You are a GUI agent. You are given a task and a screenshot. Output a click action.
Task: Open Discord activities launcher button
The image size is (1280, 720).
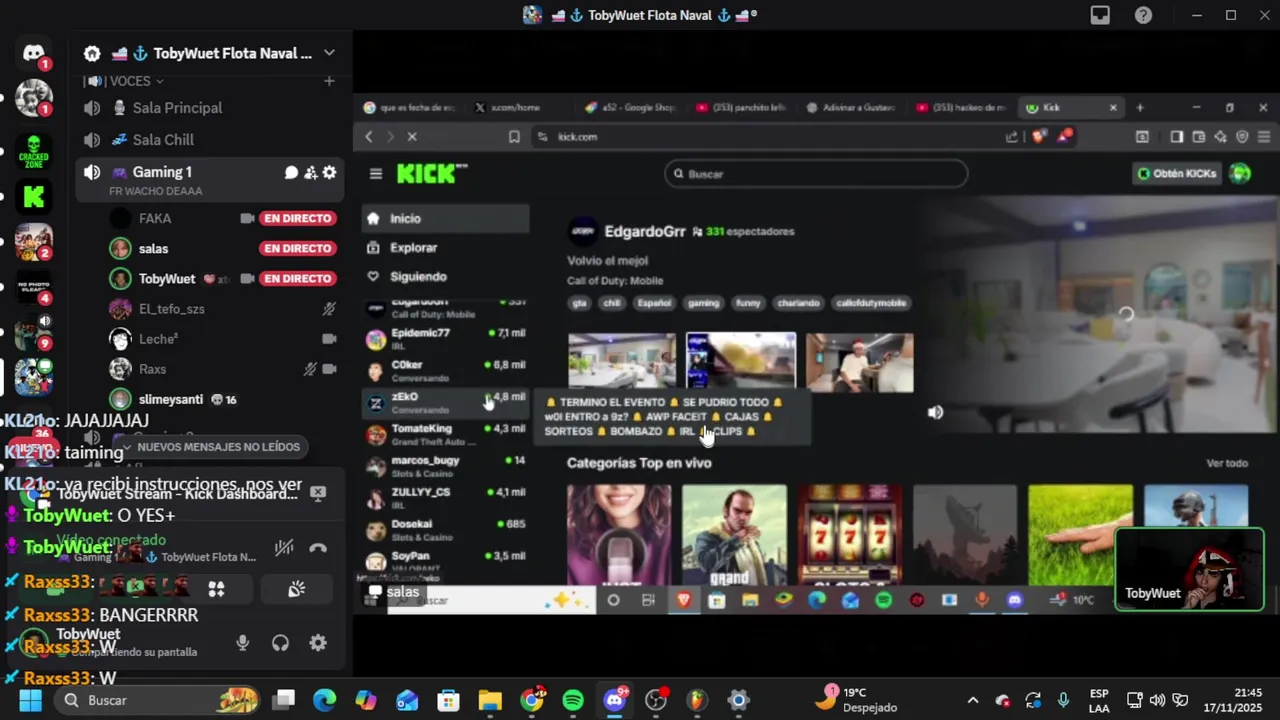click(x=216, y=589)
